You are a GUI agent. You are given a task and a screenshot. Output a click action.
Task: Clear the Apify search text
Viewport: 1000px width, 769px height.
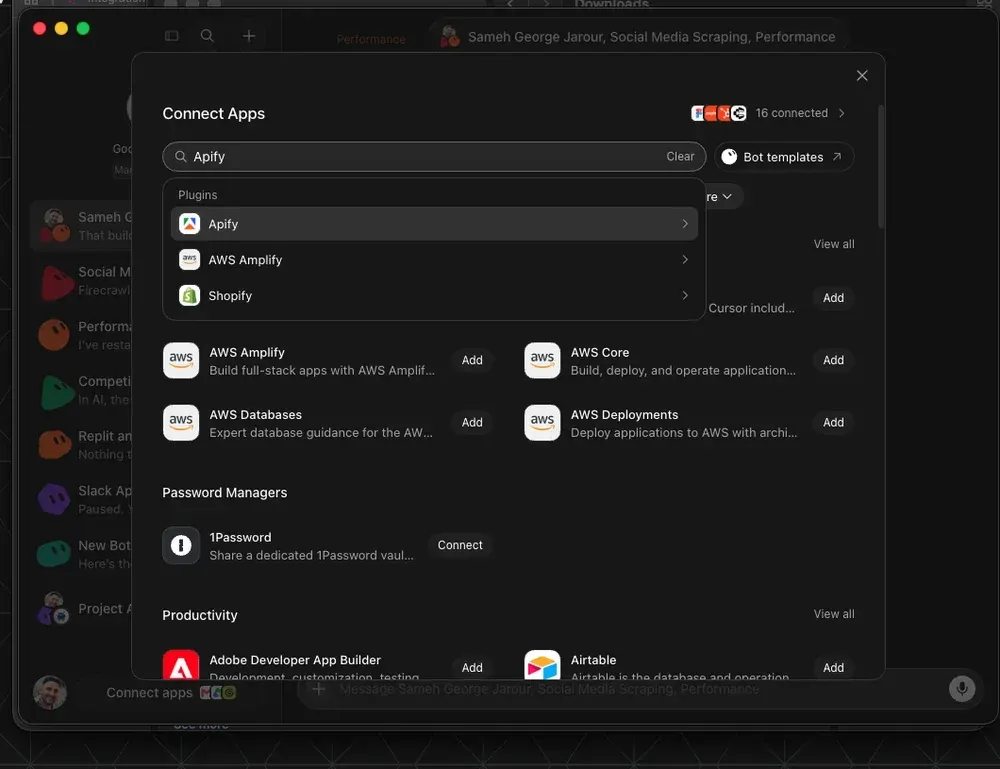(x=680, y=156)
